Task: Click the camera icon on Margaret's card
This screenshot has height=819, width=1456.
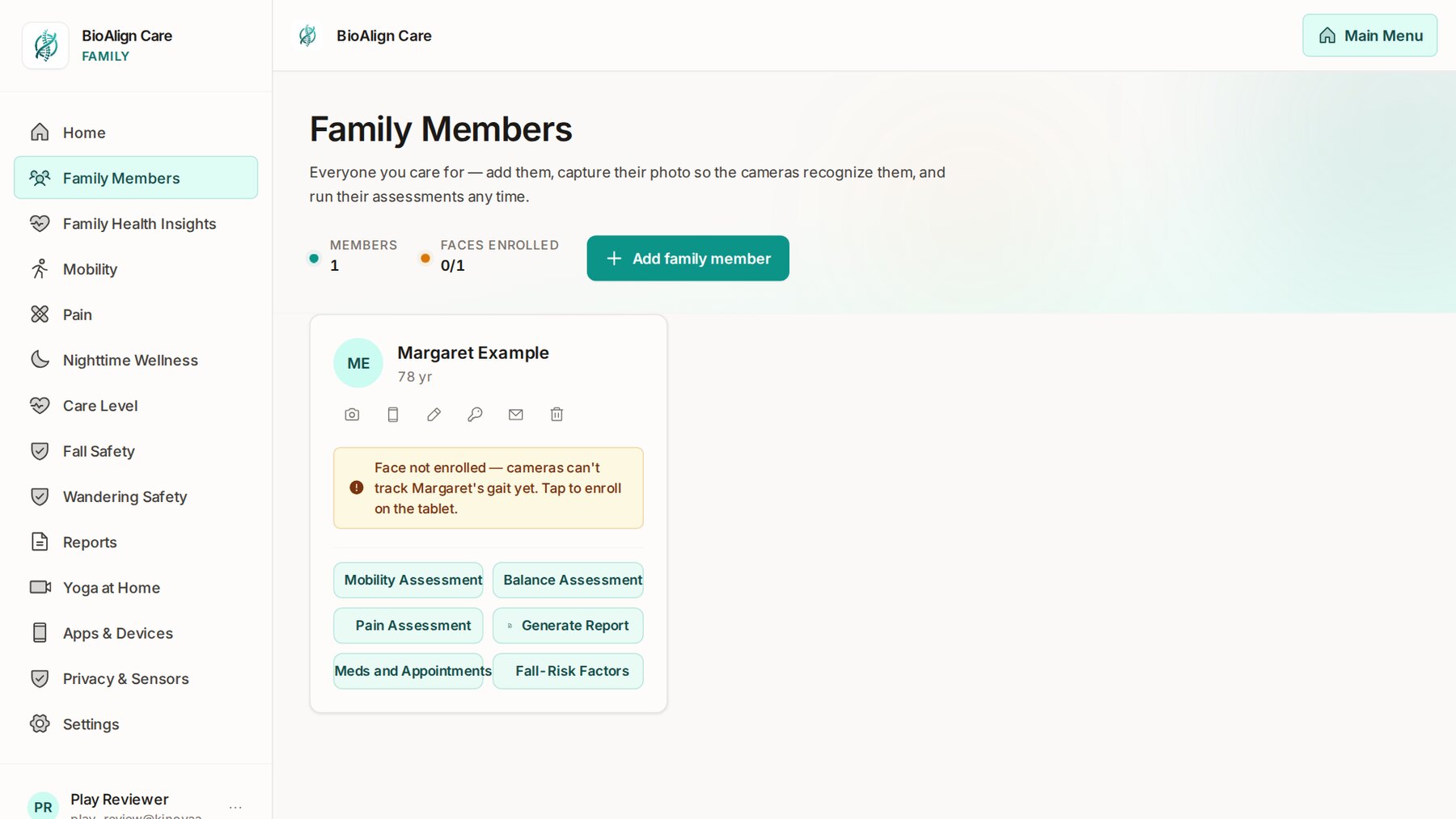Action: pos(352,415)
